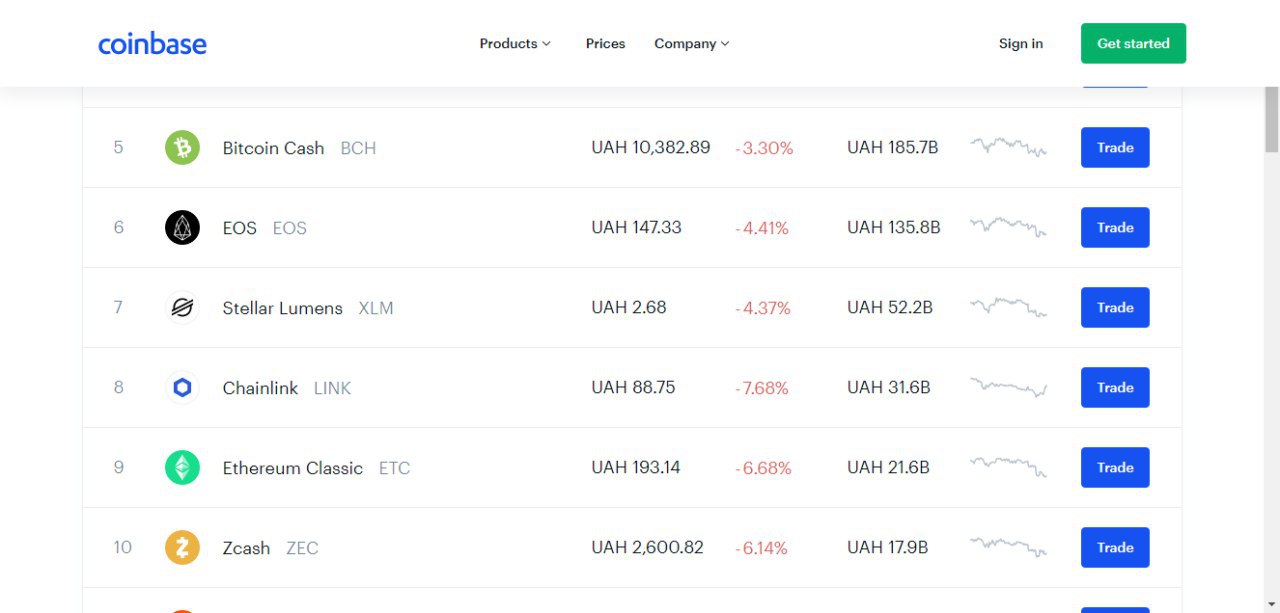Click the Chainlink hexagon icon

point(182,388)
